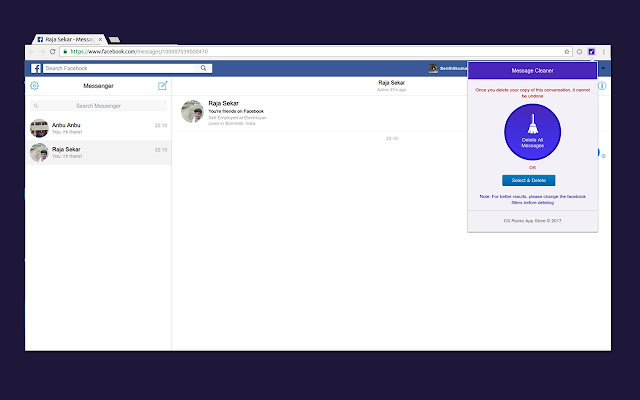The width and height of the screenshot is (640, 400).
Task: Go back with the browser back arrow
Action: pyautogui.click(x=31, y=51)
